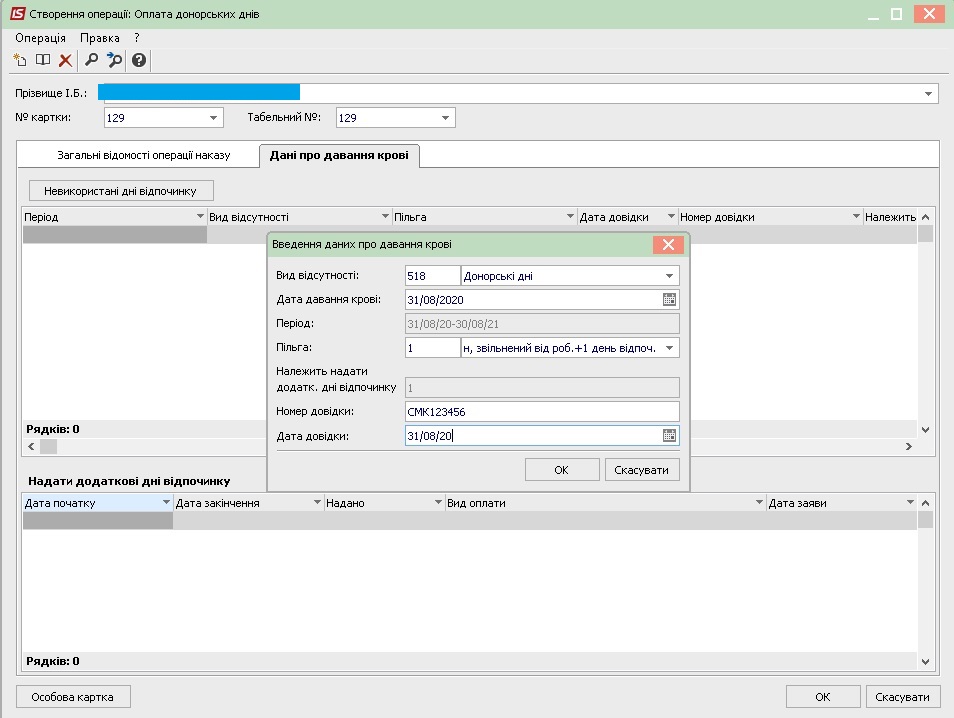
Task: Open the help question mark icon
Action: tap(139, 60)
